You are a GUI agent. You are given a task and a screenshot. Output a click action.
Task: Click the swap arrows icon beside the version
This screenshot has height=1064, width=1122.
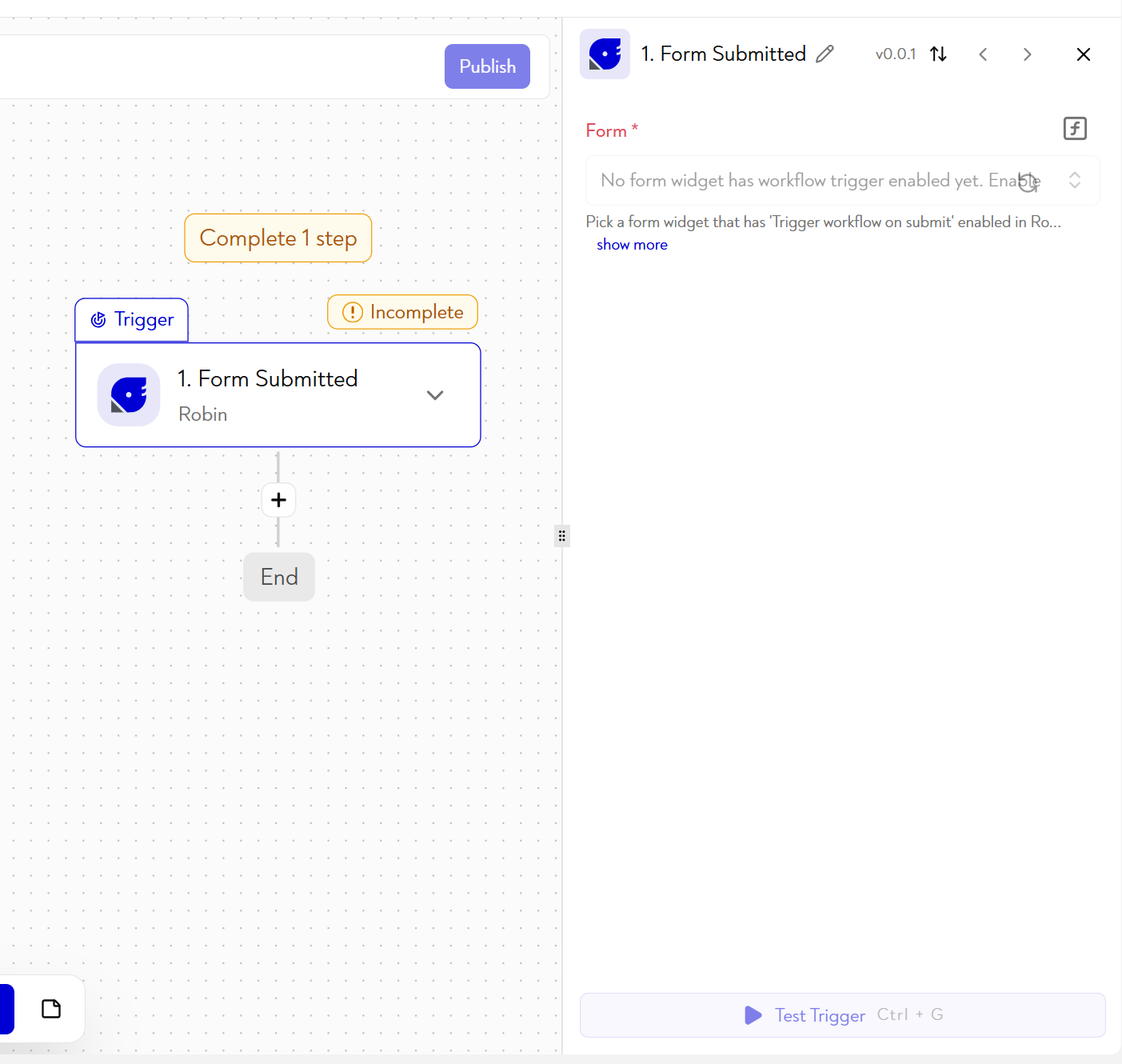(x=939, y=54)
